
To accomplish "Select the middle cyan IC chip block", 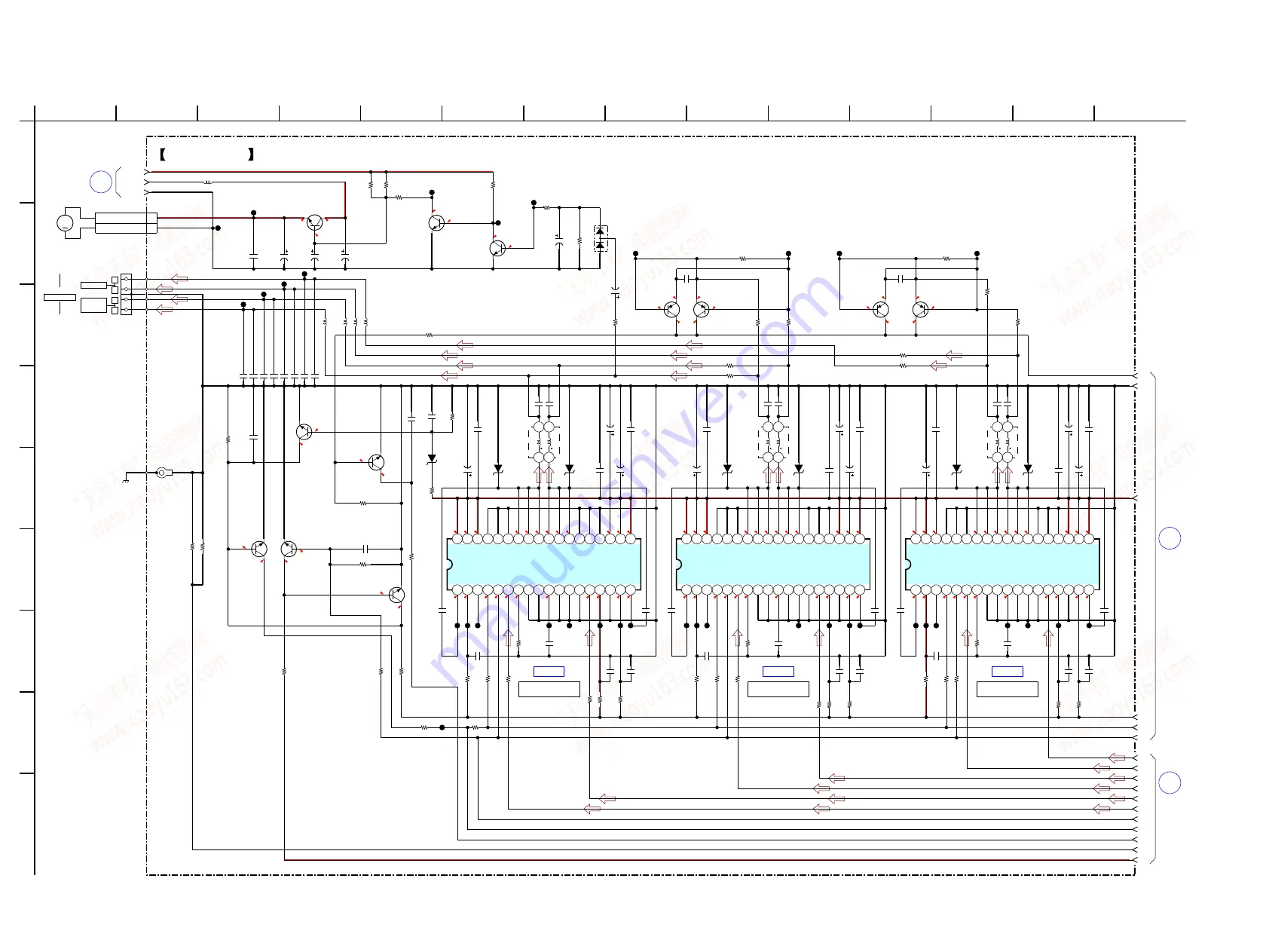I will (773, 565).
